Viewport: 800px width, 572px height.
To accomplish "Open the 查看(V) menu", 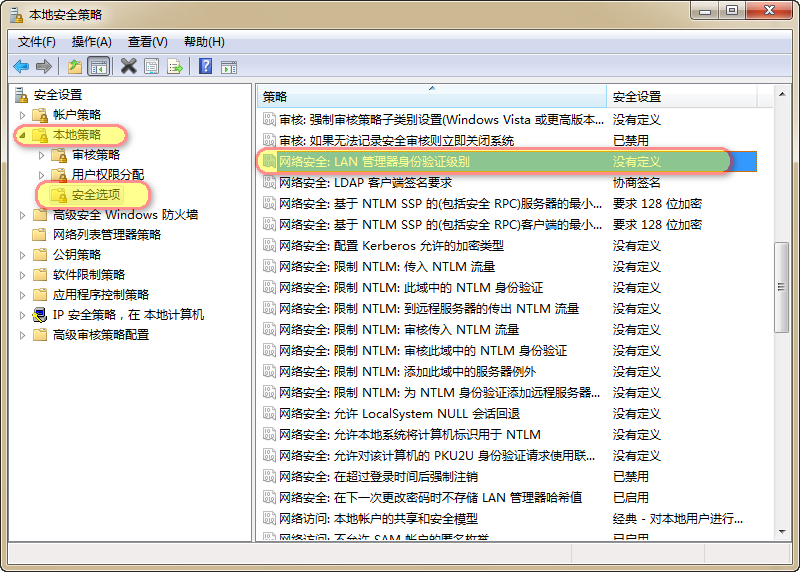I will (x=148, y=41).
